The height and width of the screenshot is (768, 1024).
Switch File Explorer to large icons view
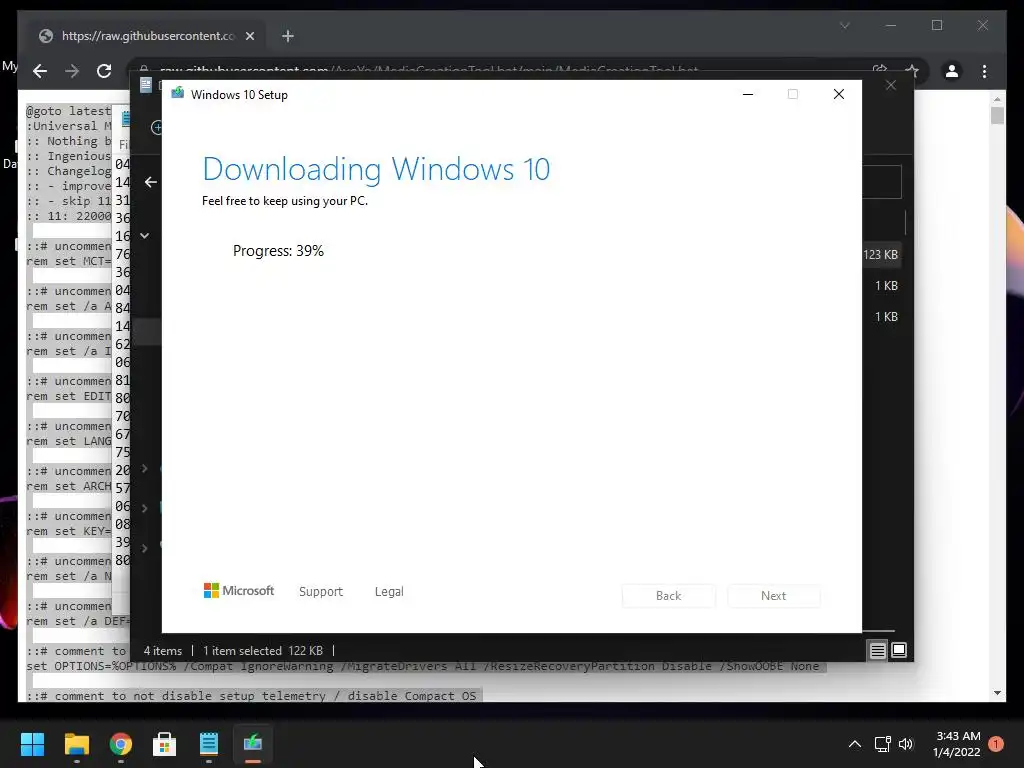point(899,650)
